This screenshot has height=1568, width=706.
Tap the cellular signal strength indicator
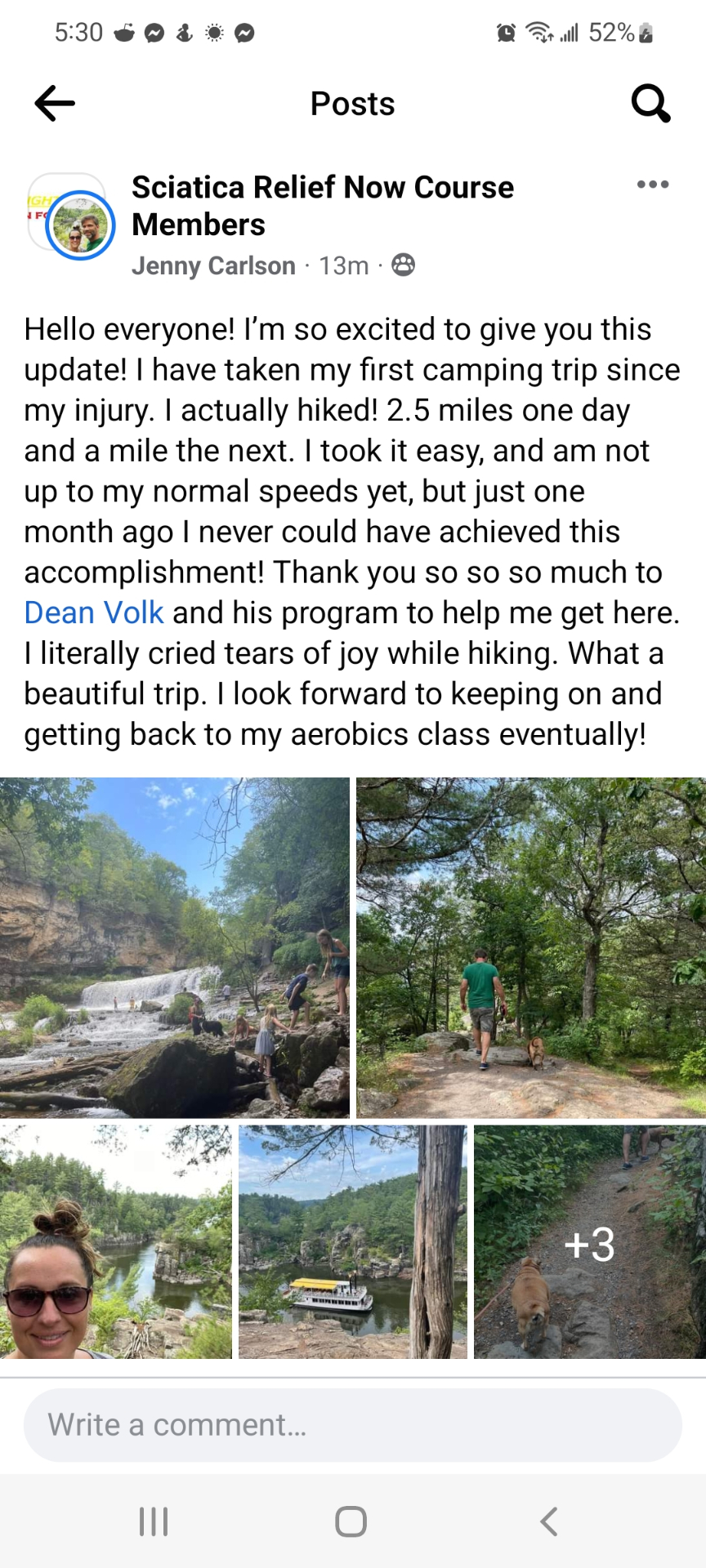[570, 33]
